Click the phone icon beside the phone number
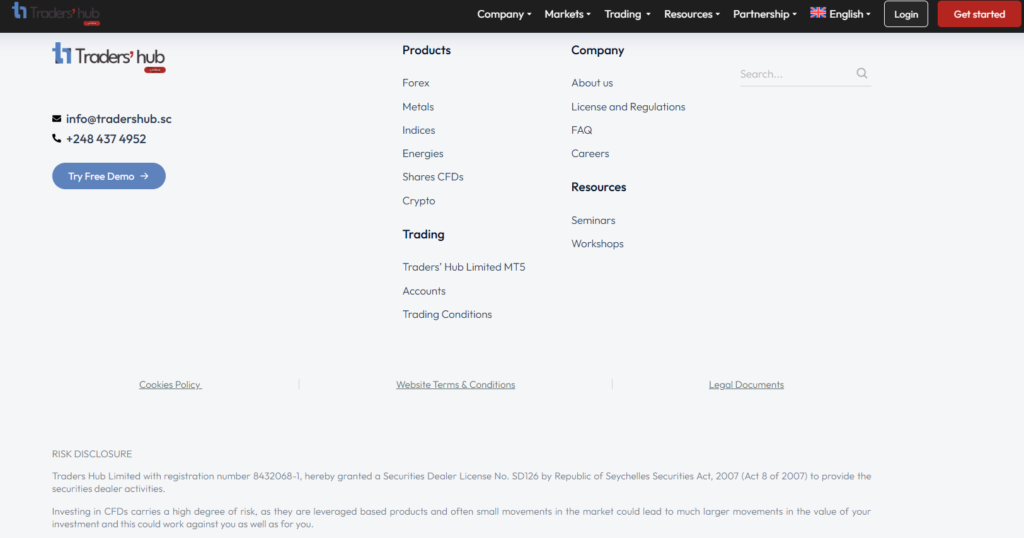Image resolution: width=1024 pixels, height=538 pixels. [57, 138]
